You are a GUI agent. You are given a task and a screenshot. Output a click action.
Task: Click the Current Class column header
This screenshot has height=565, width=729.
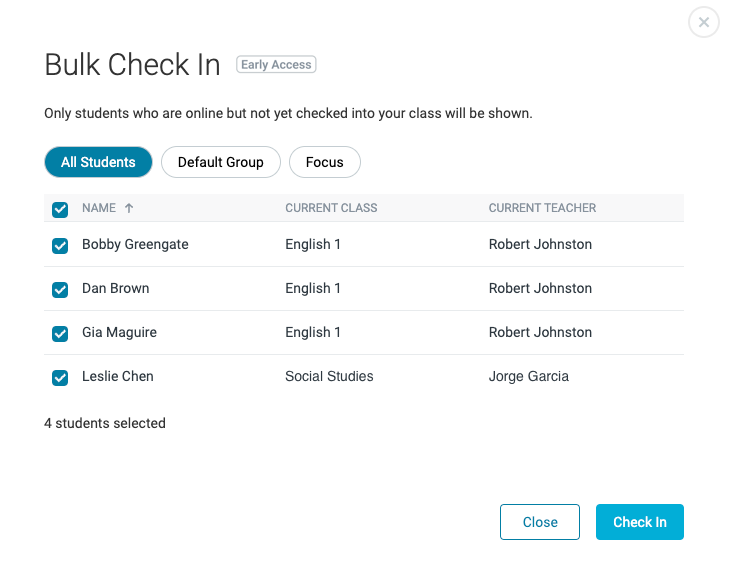331,208
